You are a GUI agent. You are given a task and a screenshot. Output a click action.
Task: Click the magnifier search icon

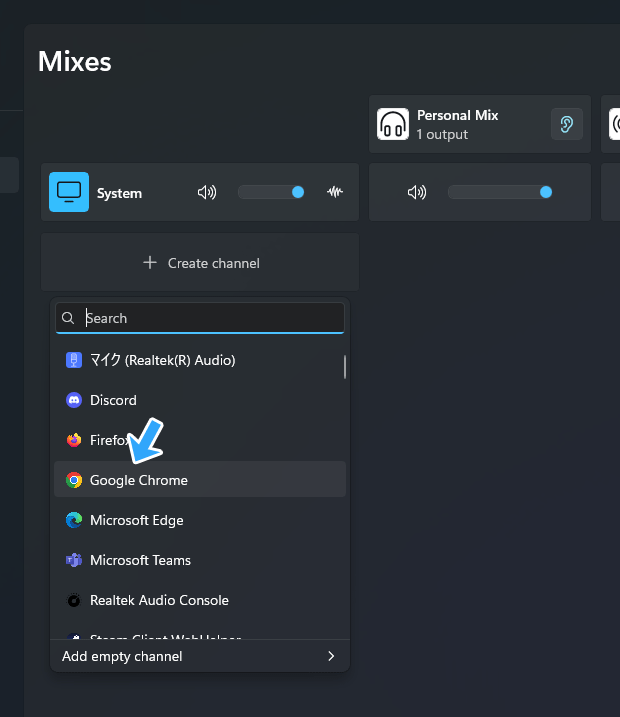click(x=69, y=318)
